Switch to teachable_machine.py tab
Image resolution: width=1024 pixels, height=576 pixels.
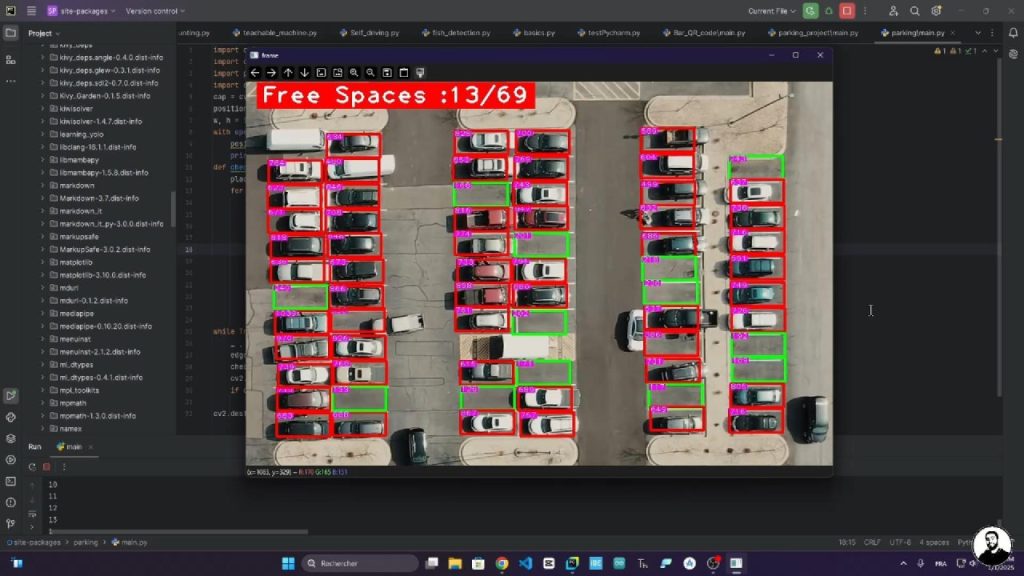click(x=275, y=33)
